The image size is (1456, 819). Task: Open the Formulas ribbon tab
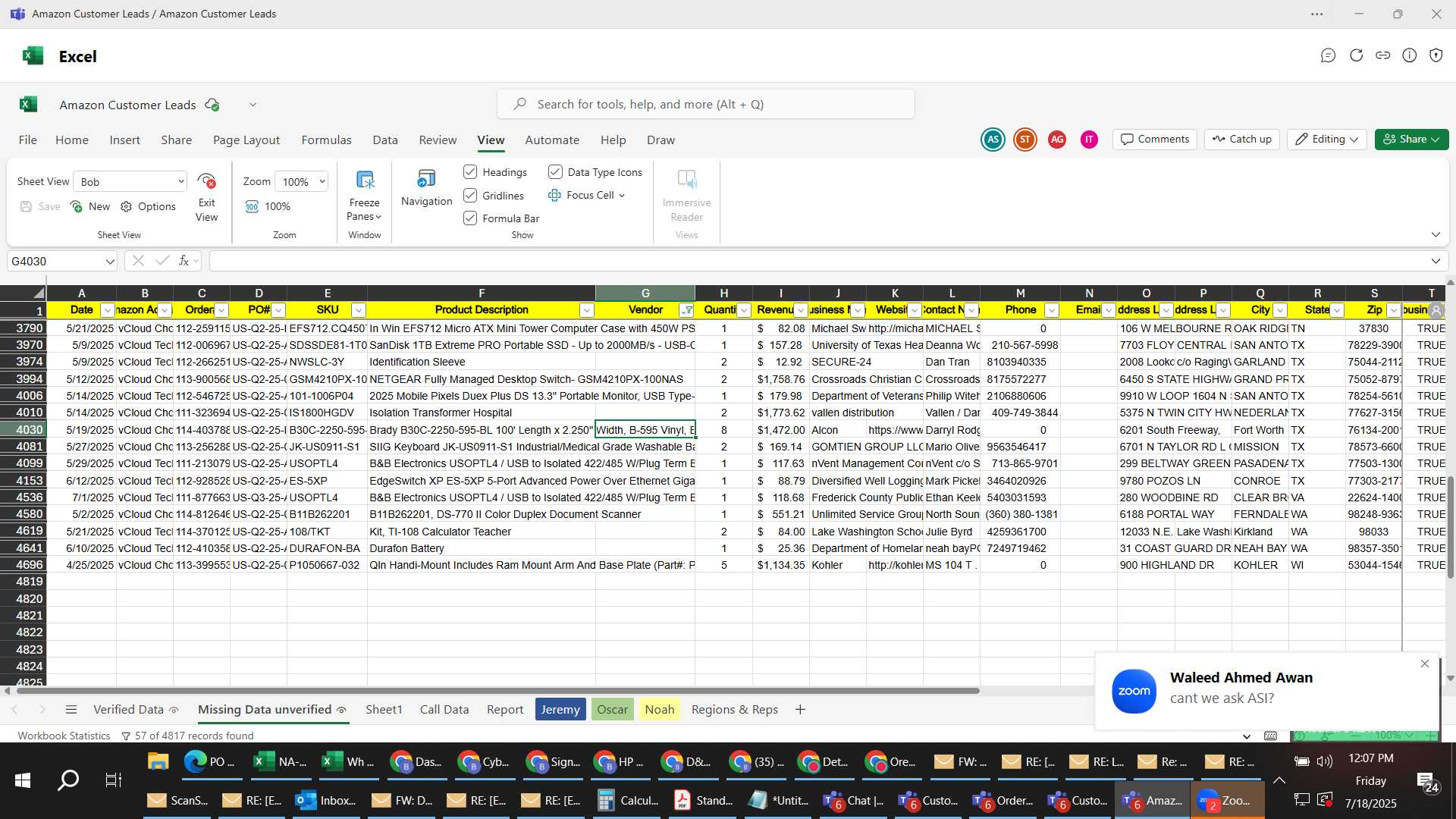[326, 140]
